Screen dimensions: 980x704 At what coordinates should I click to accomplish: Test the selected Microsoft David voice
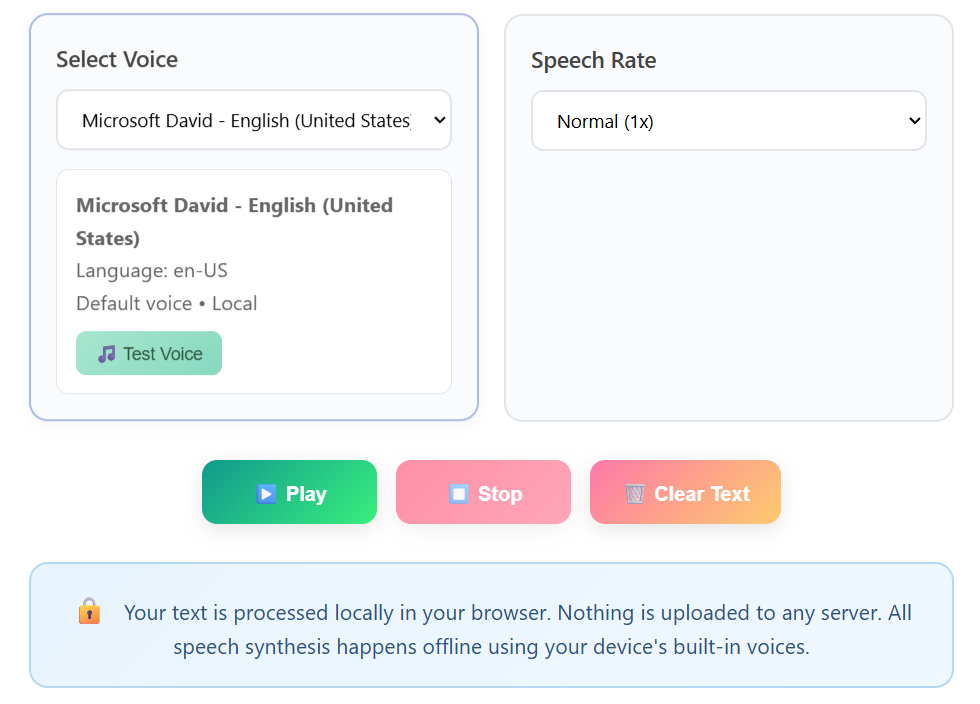pyautogui.click(x=149, y=353)
